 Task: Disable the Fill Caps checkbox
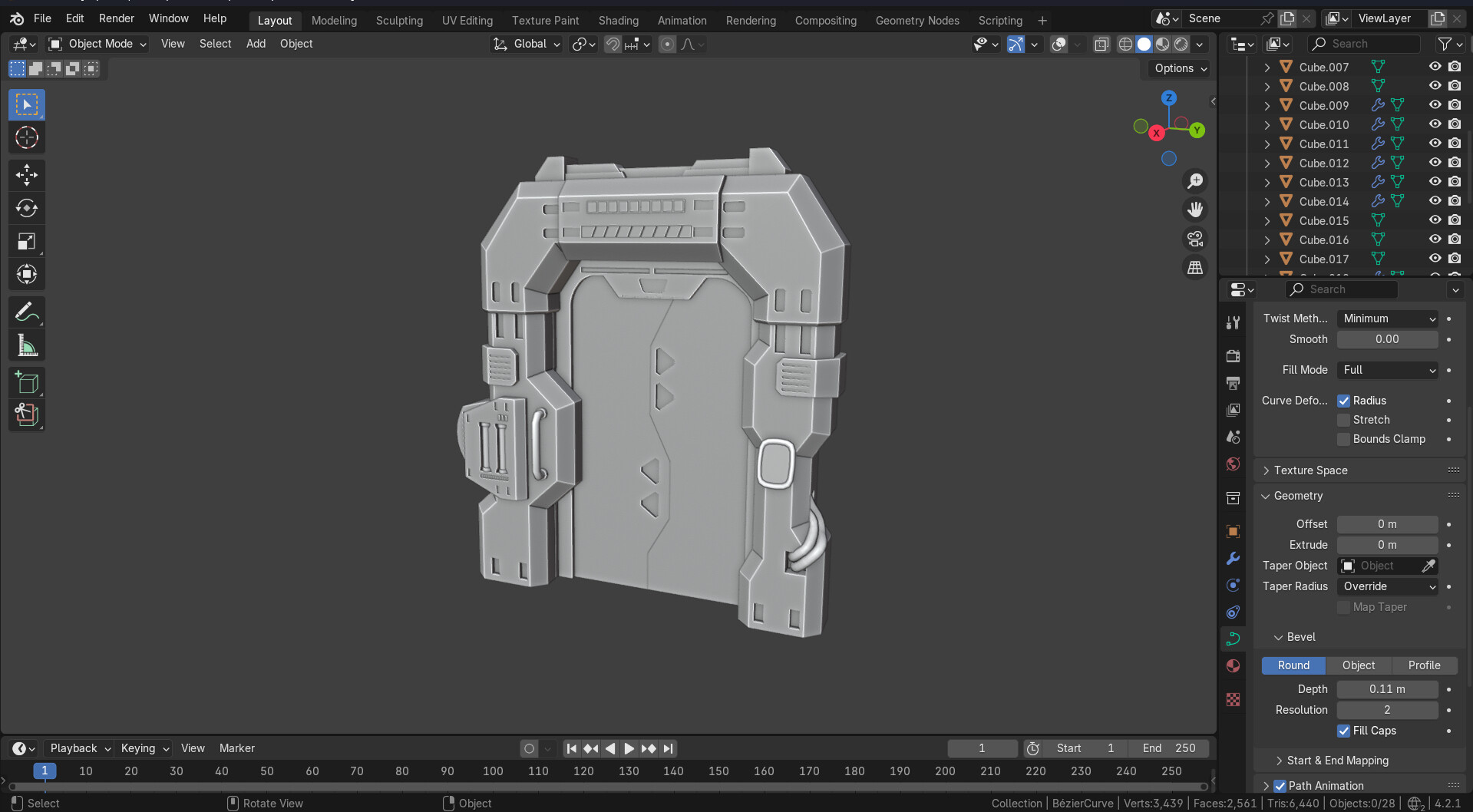coord(1343,731)
